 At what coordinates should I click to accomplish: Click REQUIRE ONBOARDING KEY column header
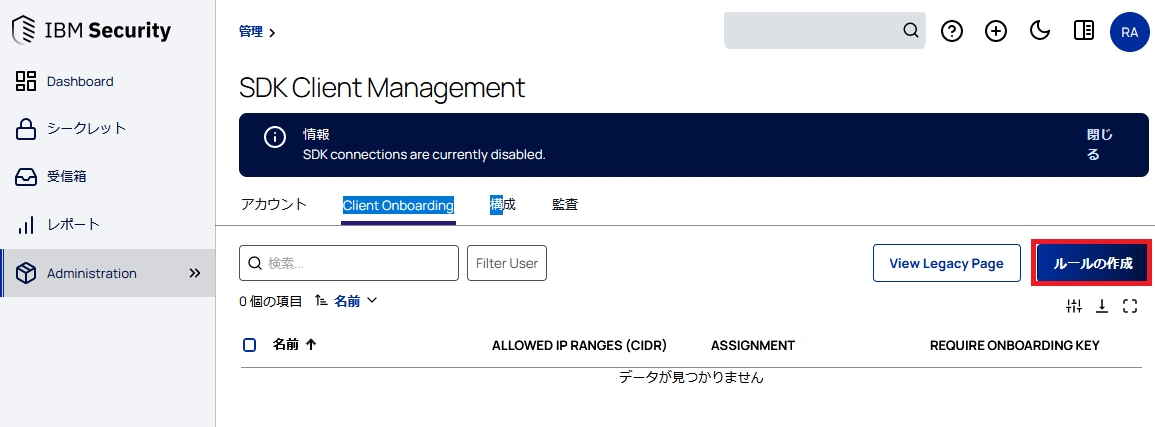pyautogui.click(x=1014, y=345)
